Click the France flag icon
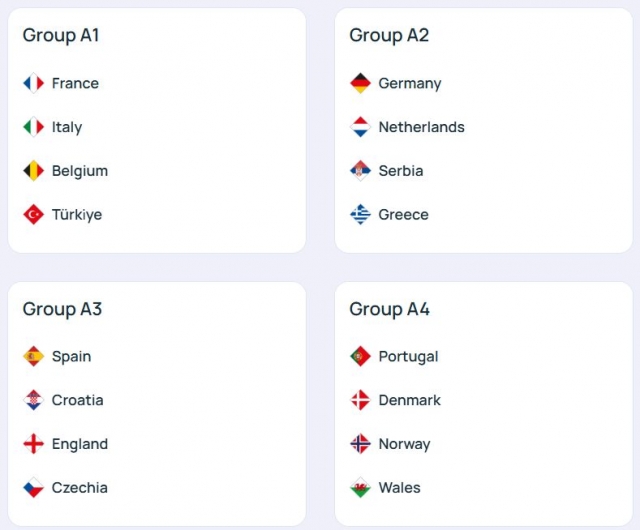 tap(34, 83)
